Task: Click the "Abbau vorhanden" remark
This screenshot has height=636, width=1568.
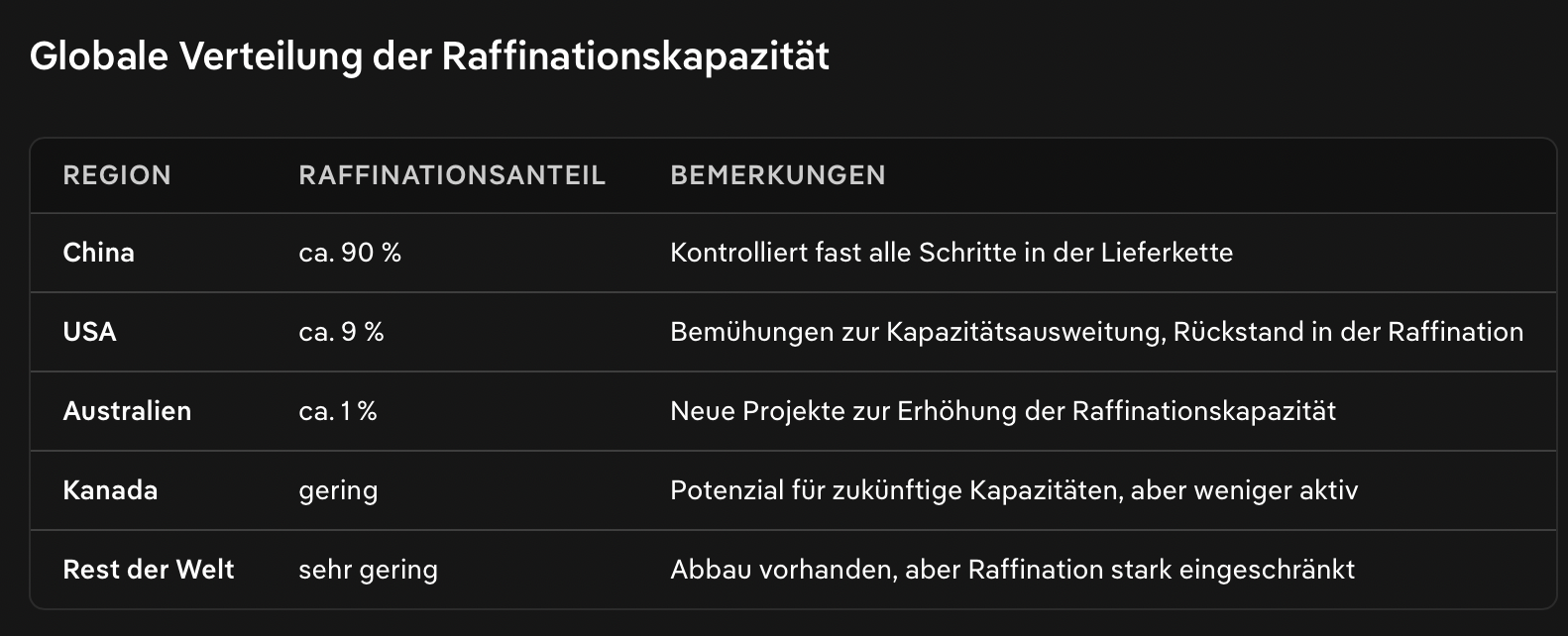Action: tap(1012, 570)
